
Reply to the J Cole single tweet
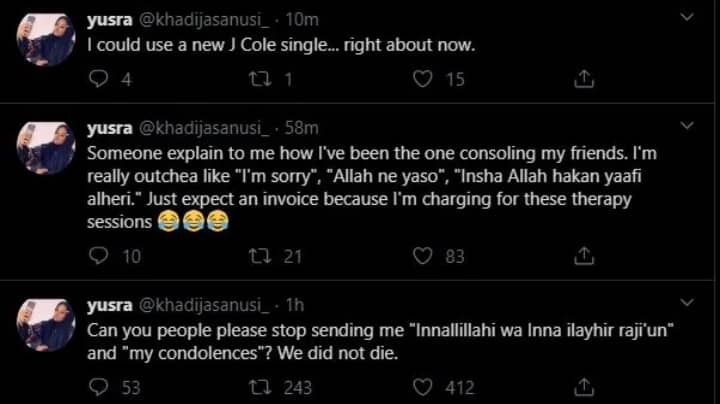[x=98, y=79]
